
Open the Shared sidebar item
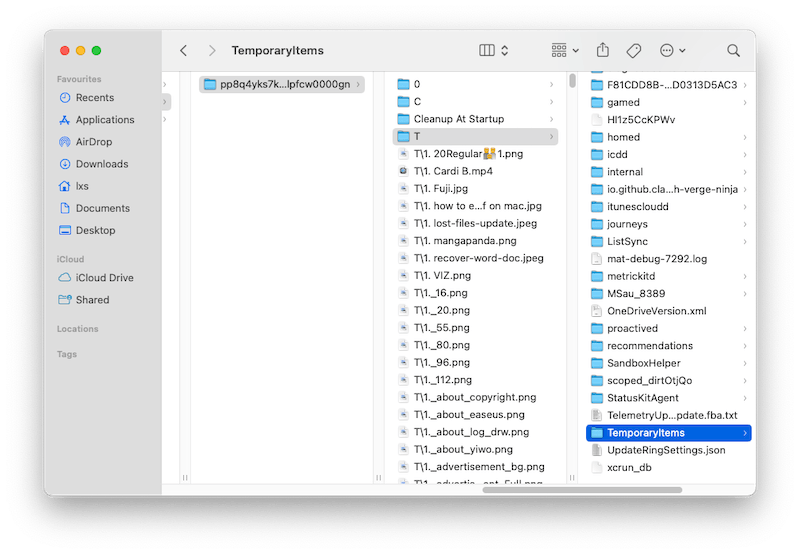point(84,300)
